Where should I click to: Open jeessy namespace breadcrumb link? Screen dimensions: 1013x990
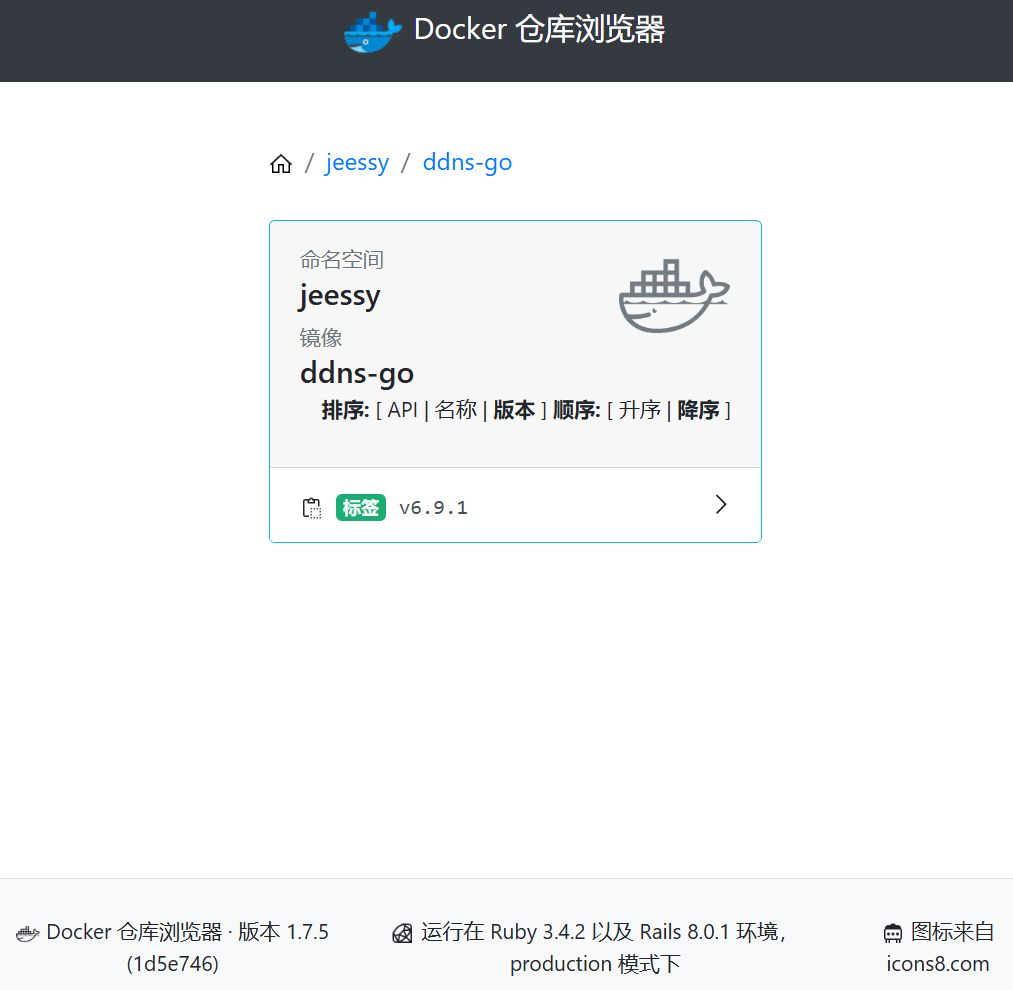pos(357,162)
